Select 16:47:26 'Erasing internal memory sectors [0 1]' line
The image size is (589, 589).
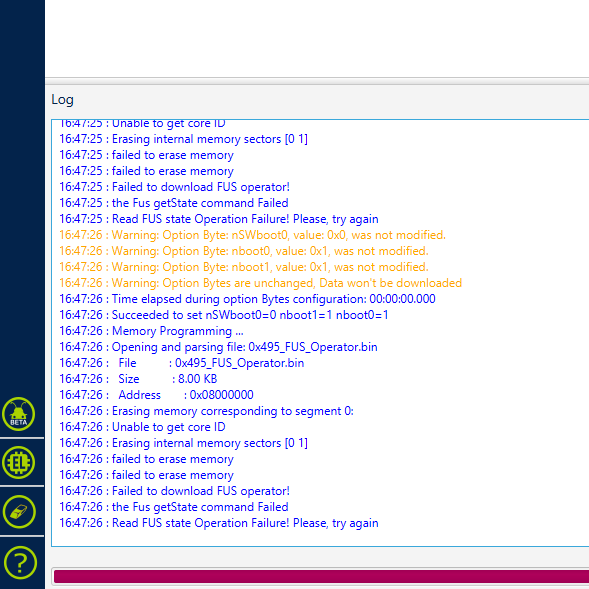(x=183, y=443)
